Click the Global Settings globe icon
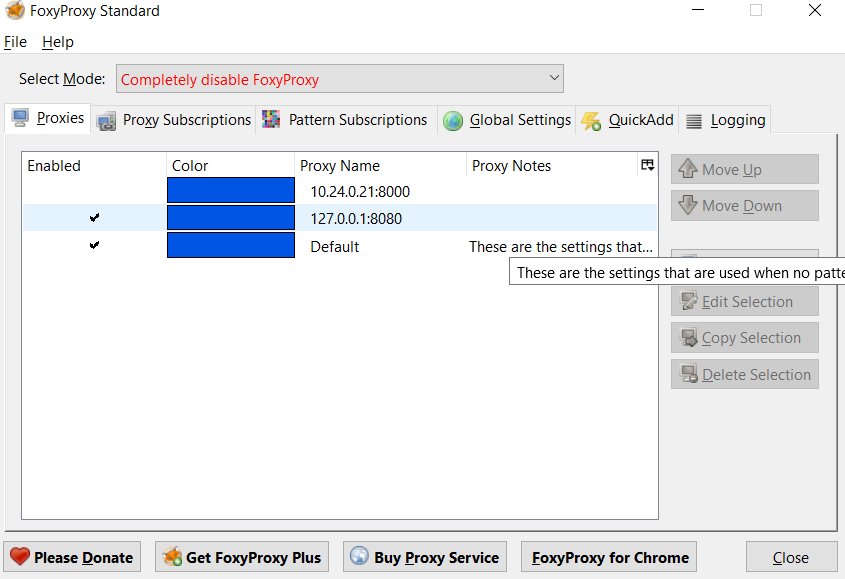The height and width of the screenshot is (579, 845). tap(453, 121)
